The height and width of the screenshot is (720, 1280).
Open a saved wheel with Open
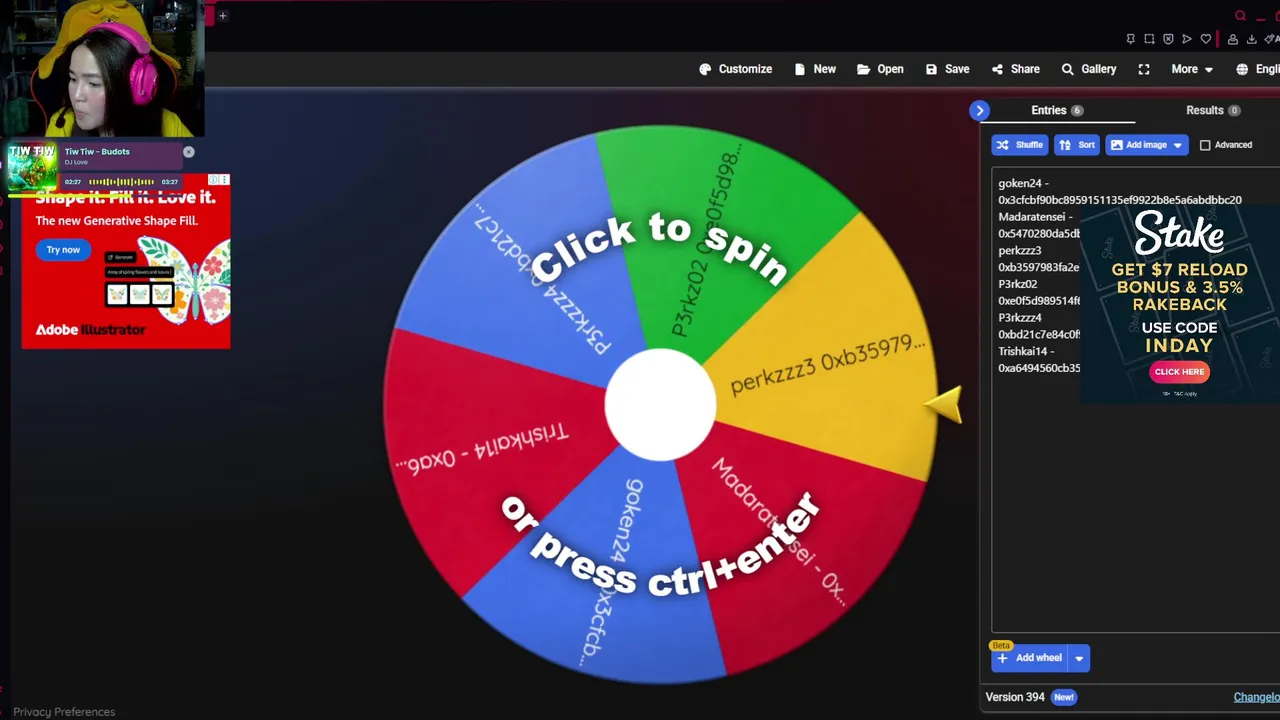pos(880,69)
